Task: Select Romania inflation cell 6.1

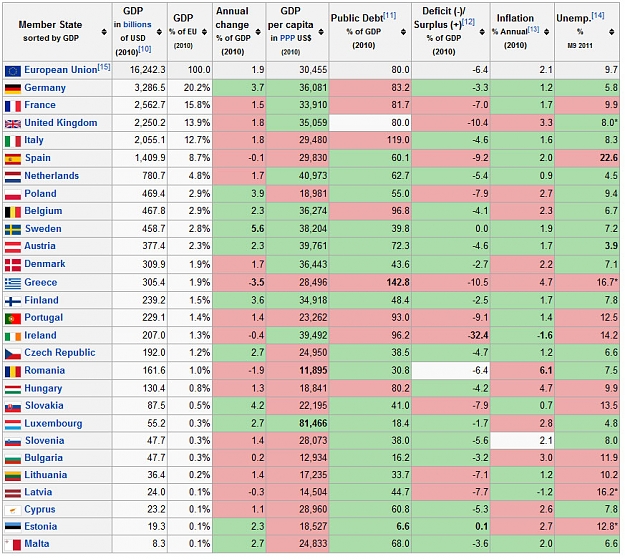Action: click(x=522, y=370)
